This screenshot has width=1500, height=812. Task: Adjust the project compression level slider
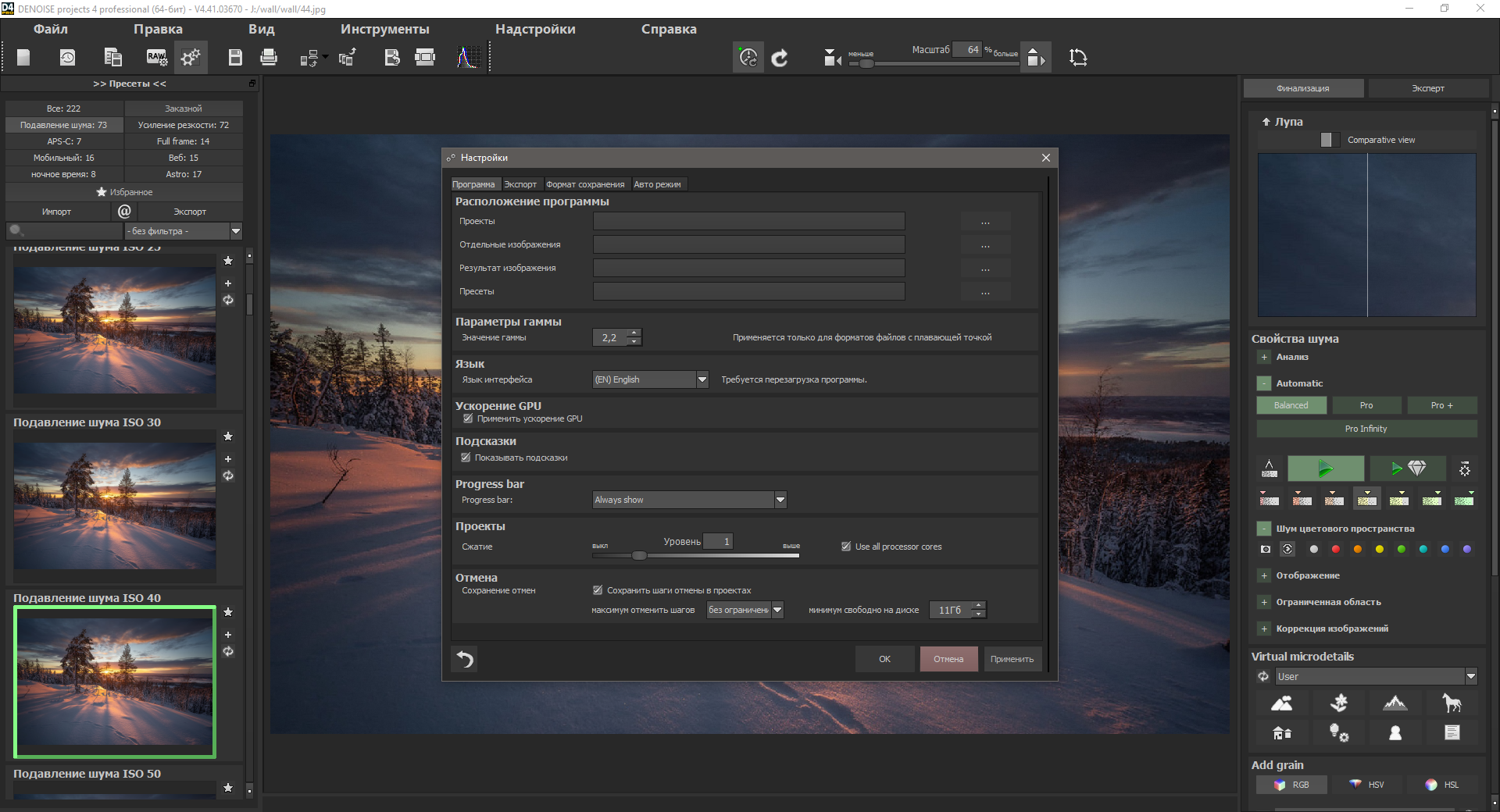pos(695,556)
